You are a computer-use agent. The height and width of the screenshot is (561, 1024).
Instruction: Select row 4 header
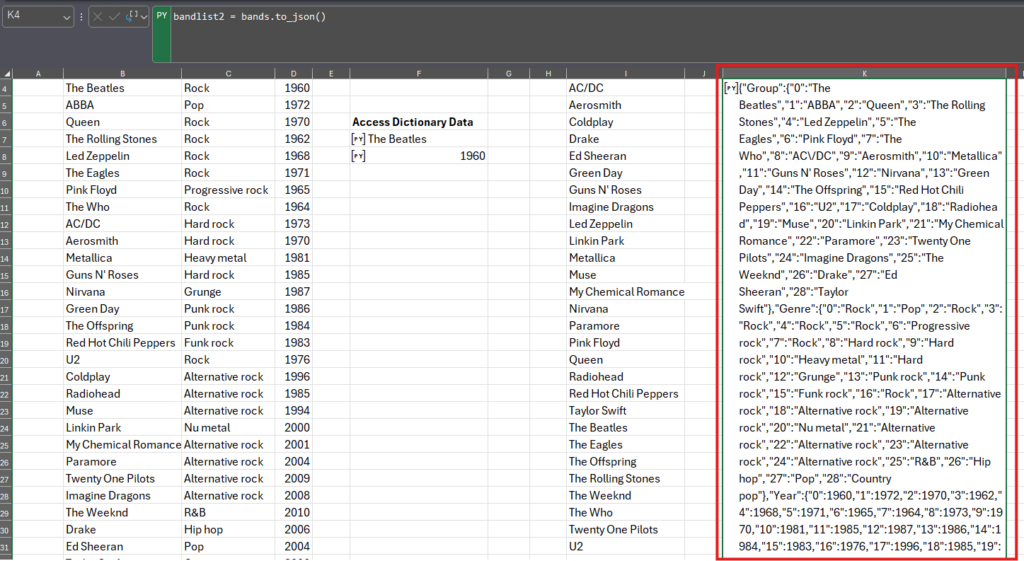(6, 88)
